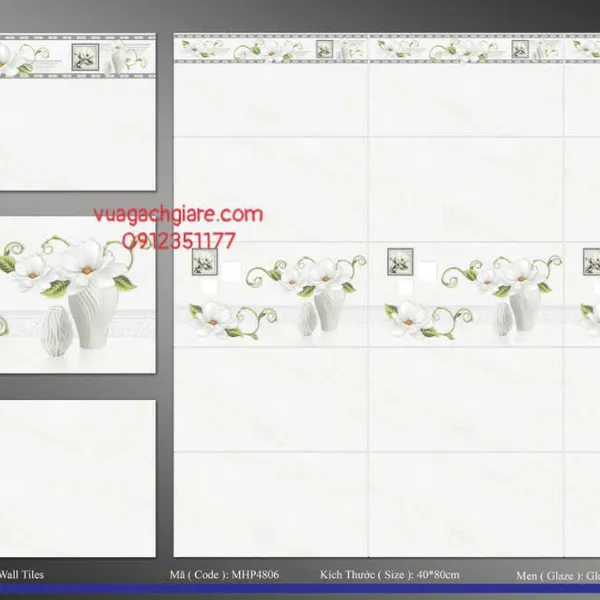Select the plain white tile thumbnail at bottom-left
The image size is (600, 600).
pyautogui.click(x=77, y=478)
